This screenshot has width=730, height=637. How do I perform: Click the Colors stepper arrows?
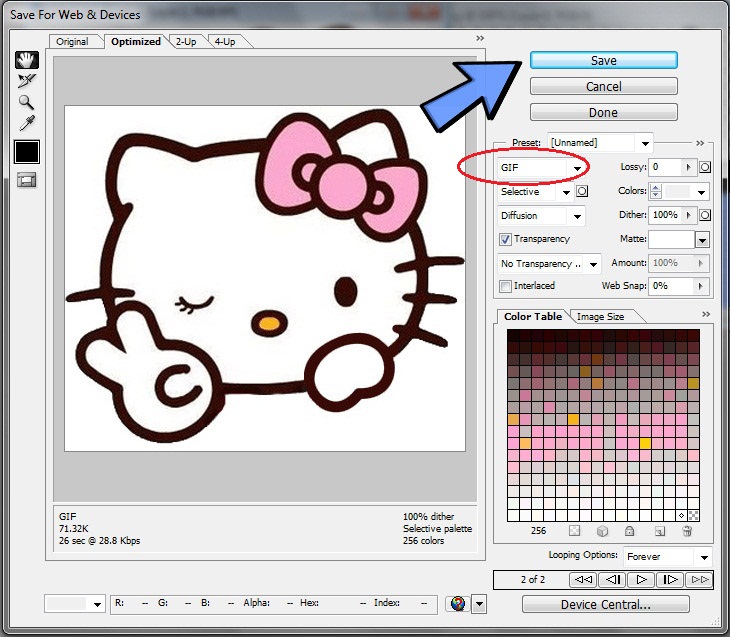[656, 191]
